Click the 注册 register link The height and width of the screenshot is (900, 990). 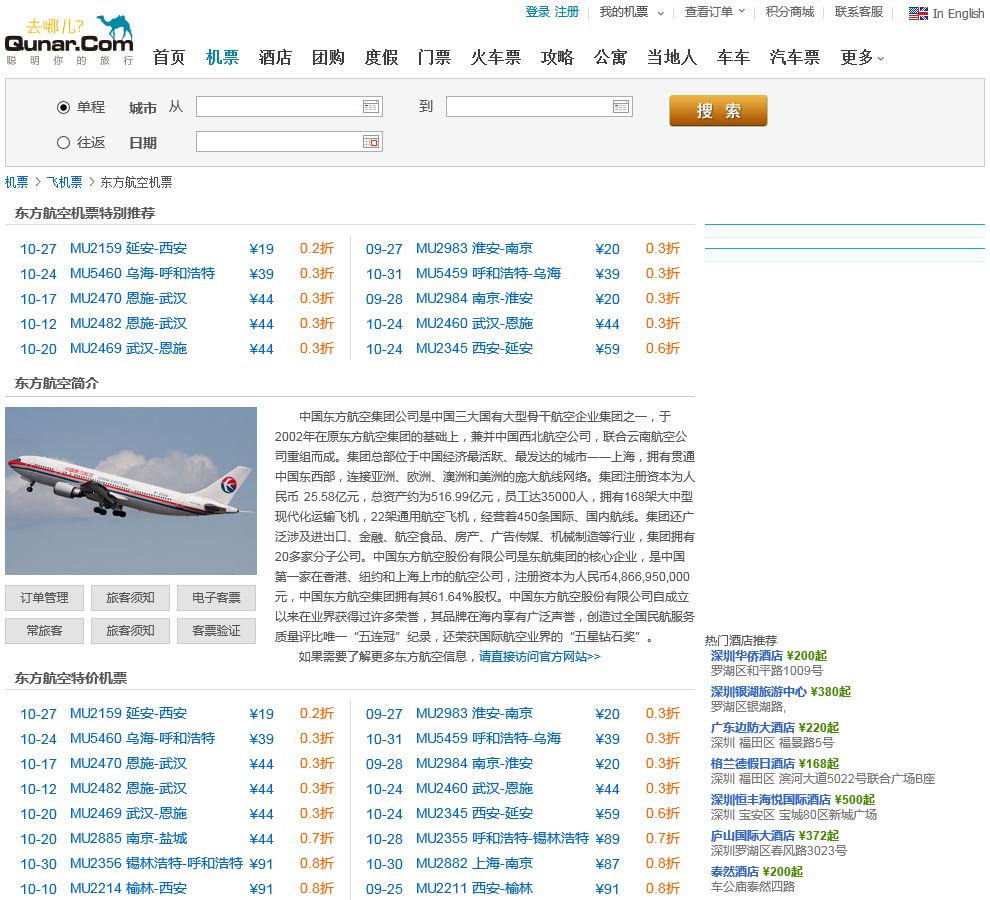pyautogui.click(x=566, y=12)
